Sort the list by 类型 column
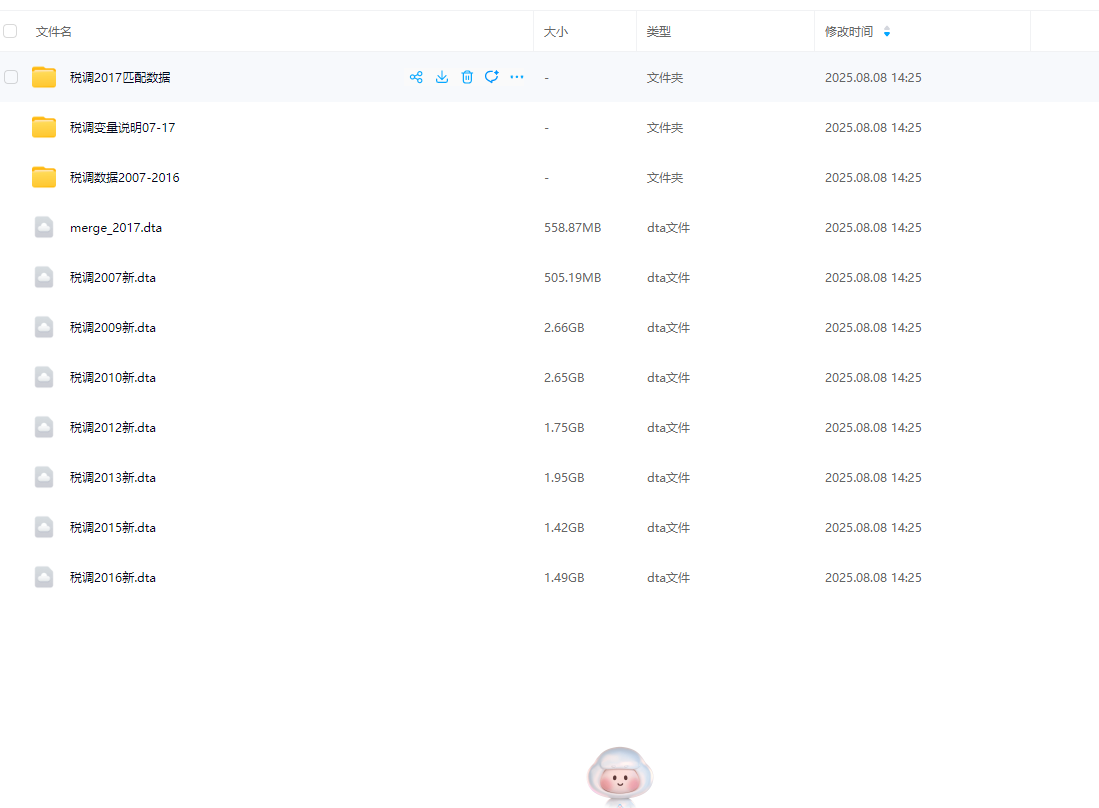 (659, 32)
